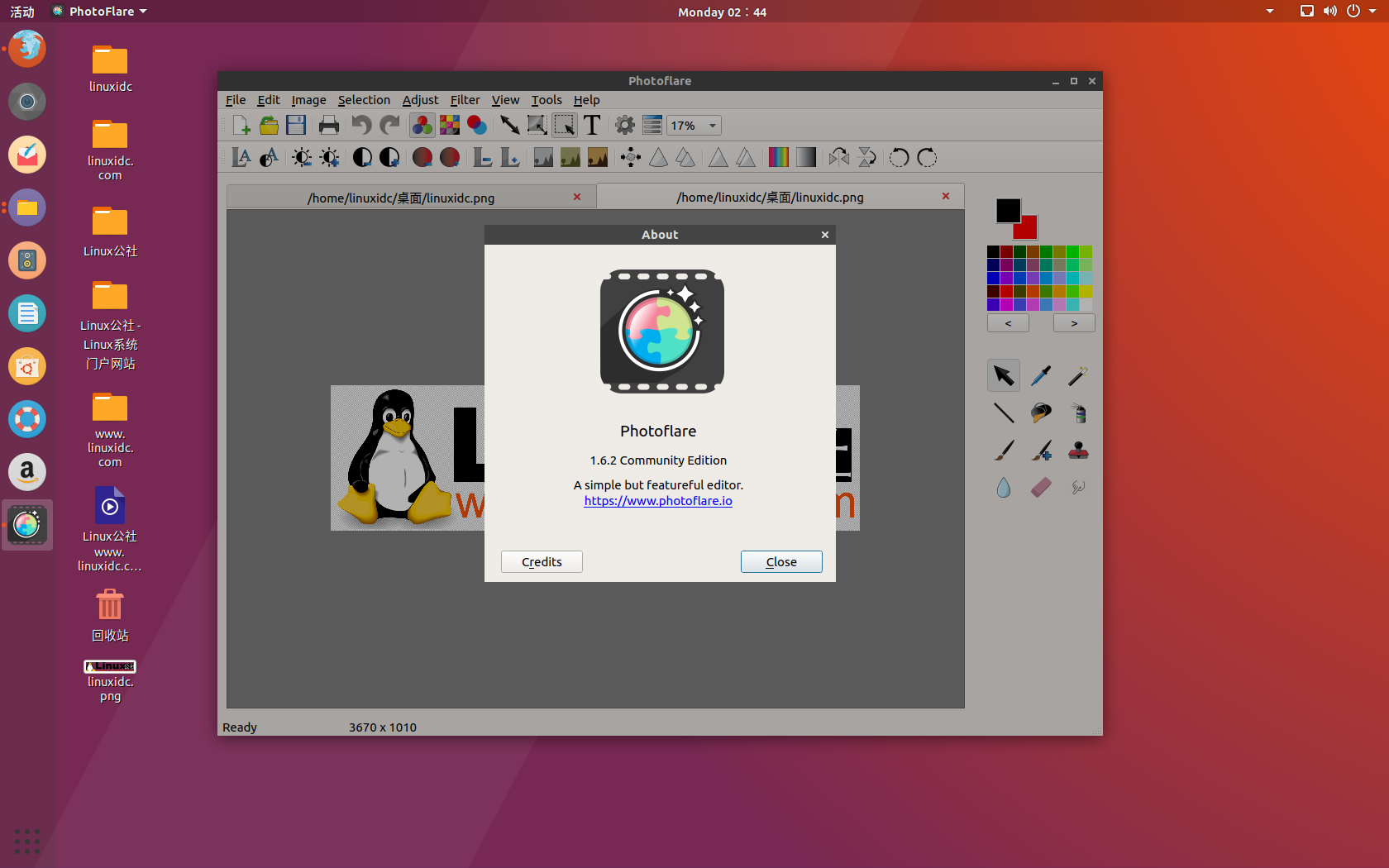1389x868 pixels.
Task: Open Amazon from the dock
Action: tap(27, 472)
